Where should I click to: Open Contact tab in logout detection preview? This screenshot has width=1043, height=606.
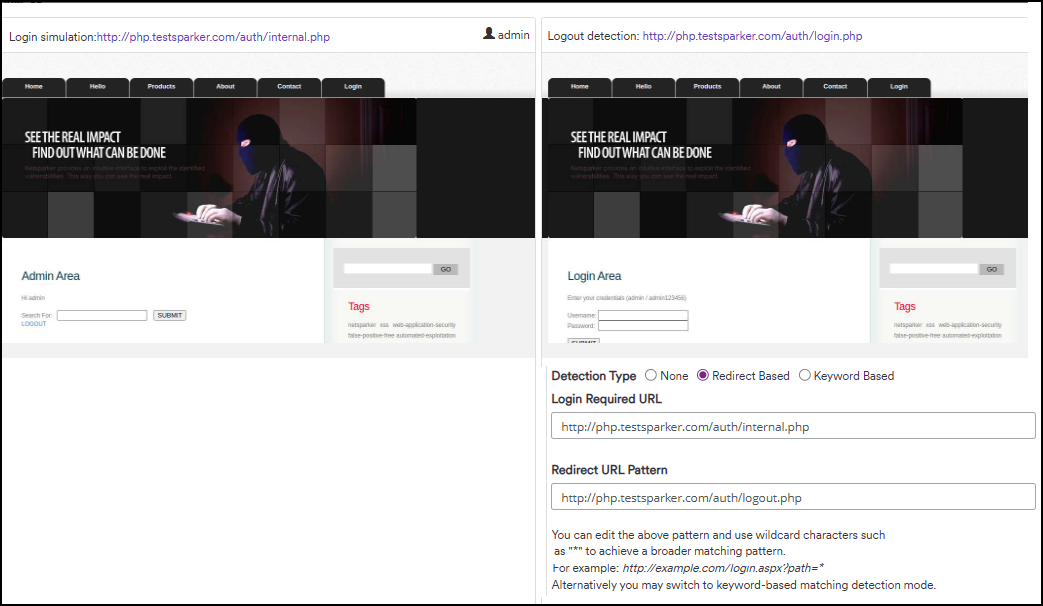coord(835,87)
